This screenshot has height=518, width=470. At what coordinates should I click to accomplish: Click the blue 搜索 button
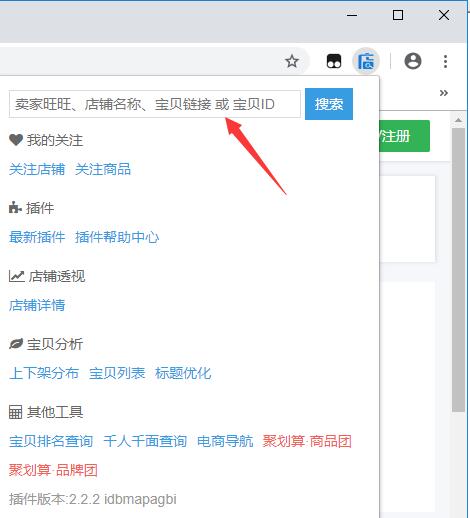coord(329,104)
